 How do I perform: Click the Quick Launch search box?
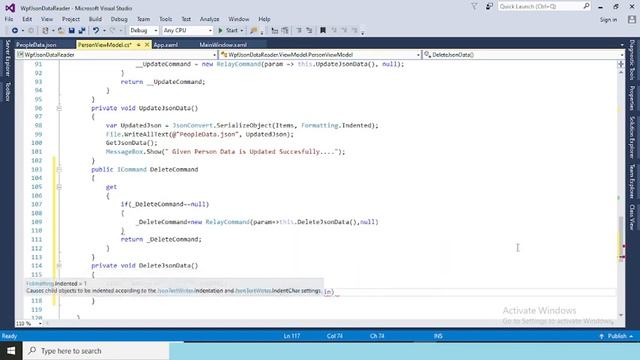544,7
